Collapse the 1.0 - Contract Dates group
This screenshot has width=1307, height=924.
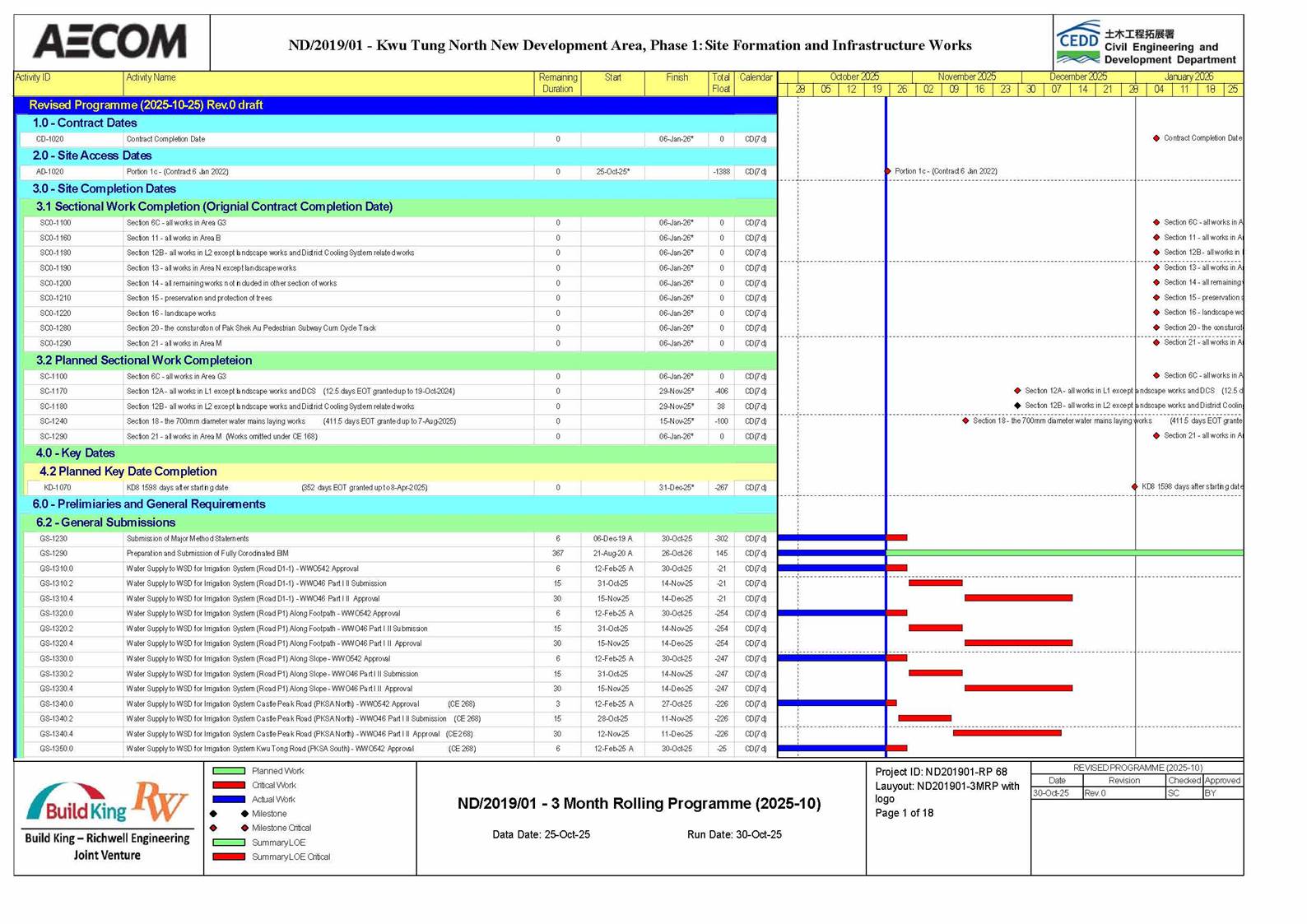[x=84, y=123]
